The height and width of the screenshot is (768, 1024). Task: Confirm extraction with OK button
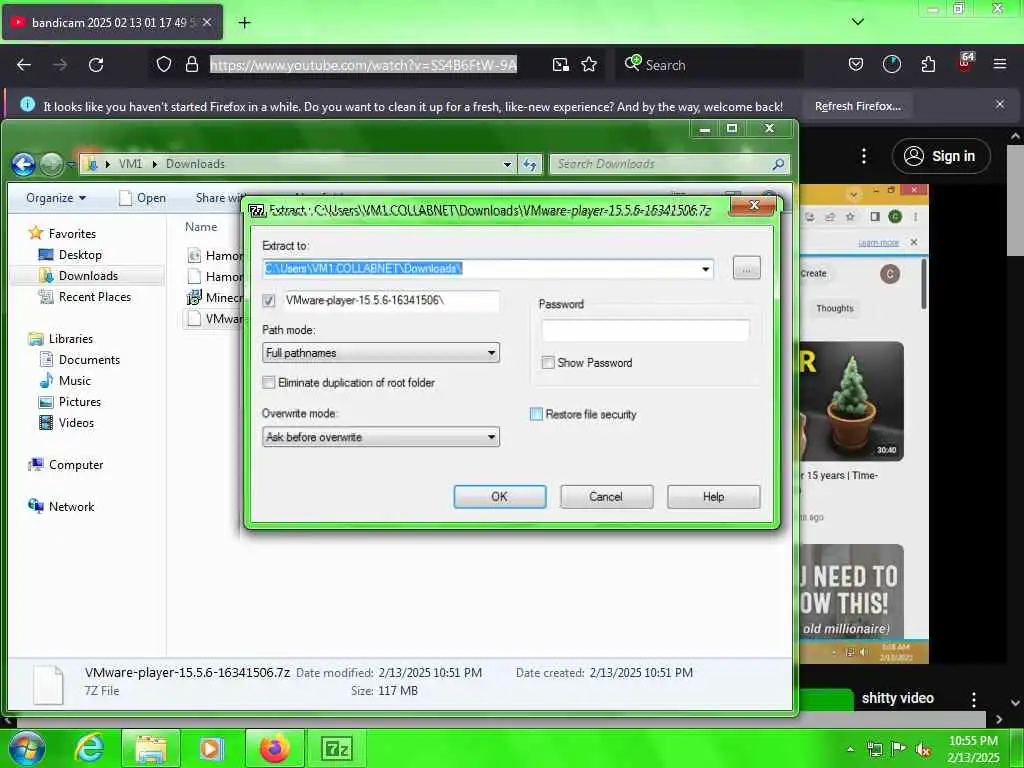[500, 496]
